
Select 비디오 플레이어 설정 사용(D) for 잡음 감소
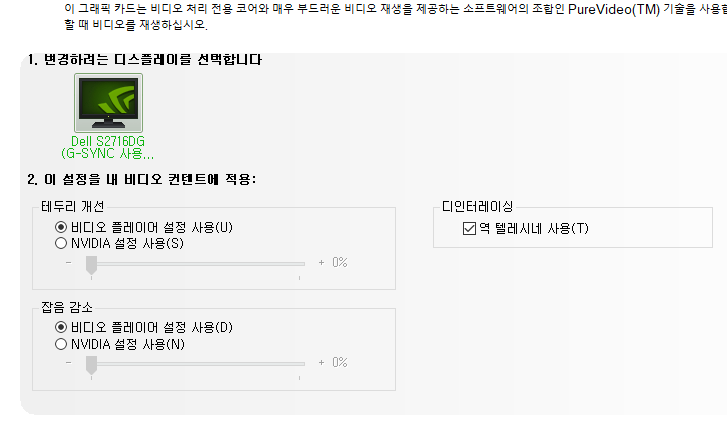coord(62,327)
